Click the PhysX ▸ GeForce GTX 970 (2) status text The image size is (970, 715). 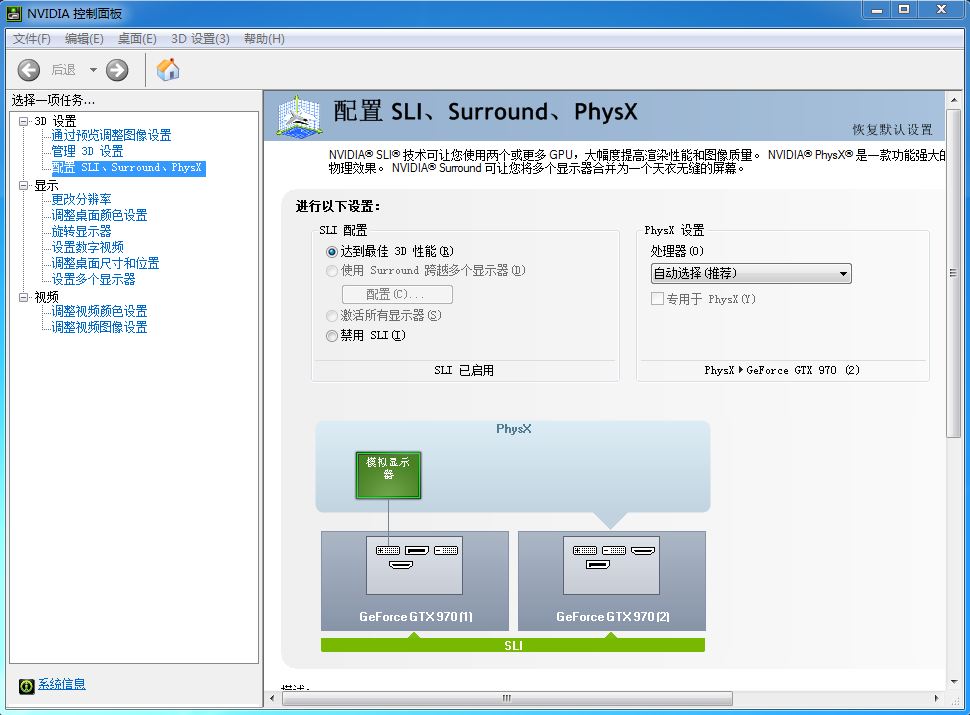coord(782,370)
